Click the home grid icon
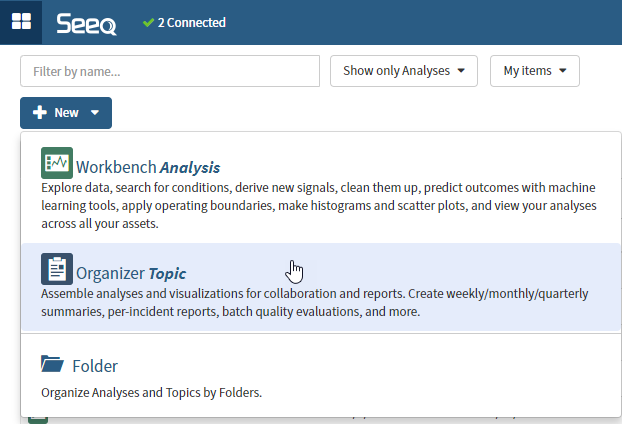The height and width of the screenshot is (424, 622). tap(21, 22)
